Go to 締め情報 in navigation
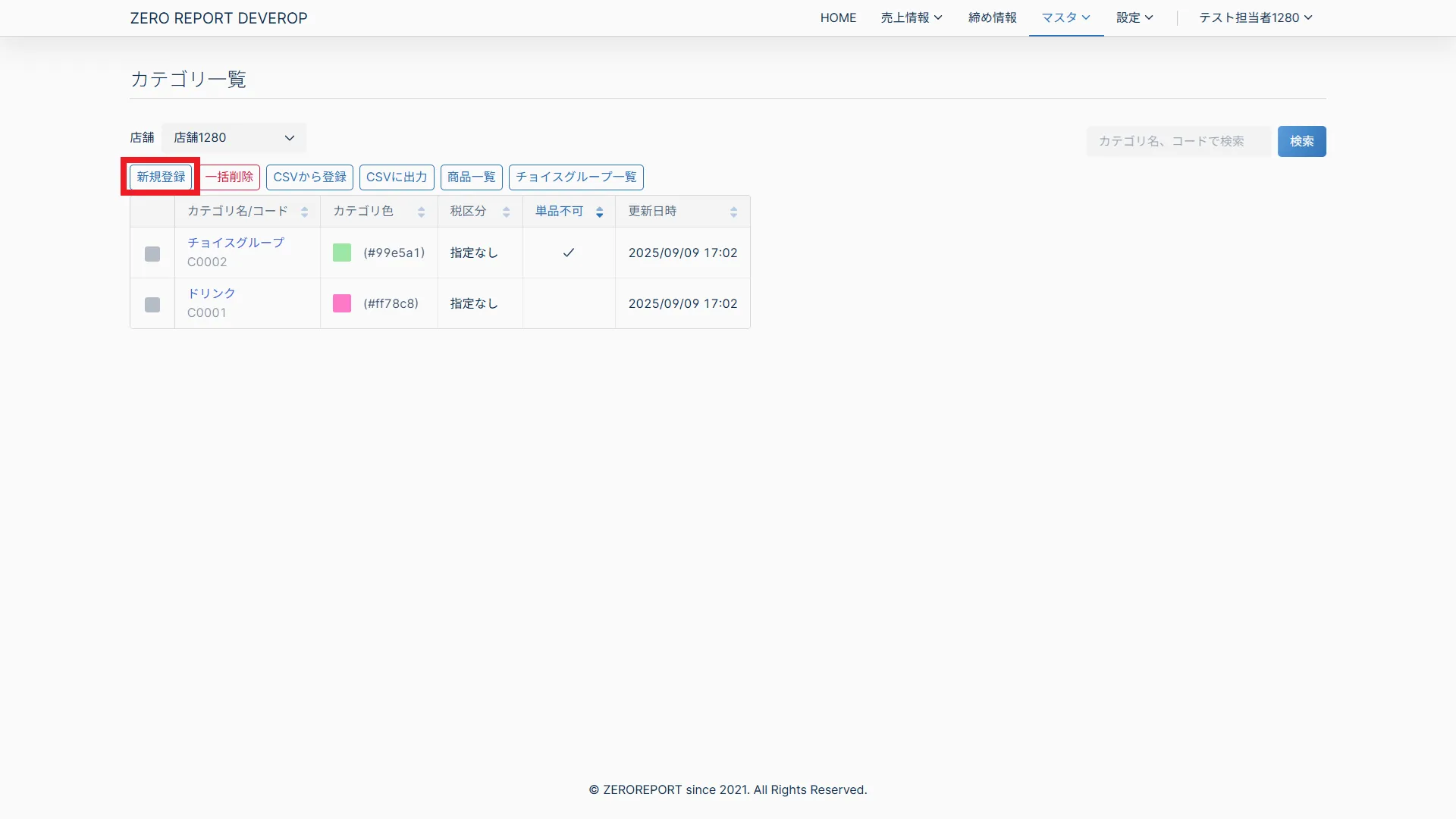The image size is (1456, 819). point(992,17)
